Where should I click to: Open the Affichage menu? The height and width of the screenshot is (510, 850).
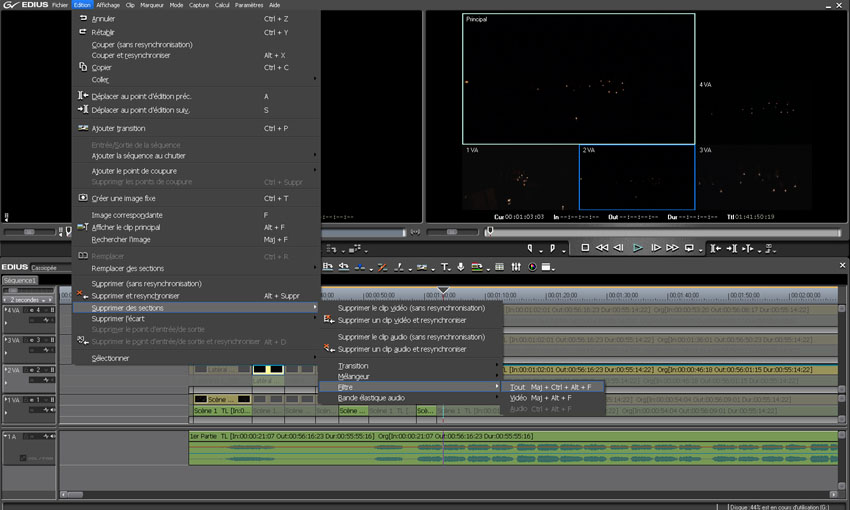(107, 5)
